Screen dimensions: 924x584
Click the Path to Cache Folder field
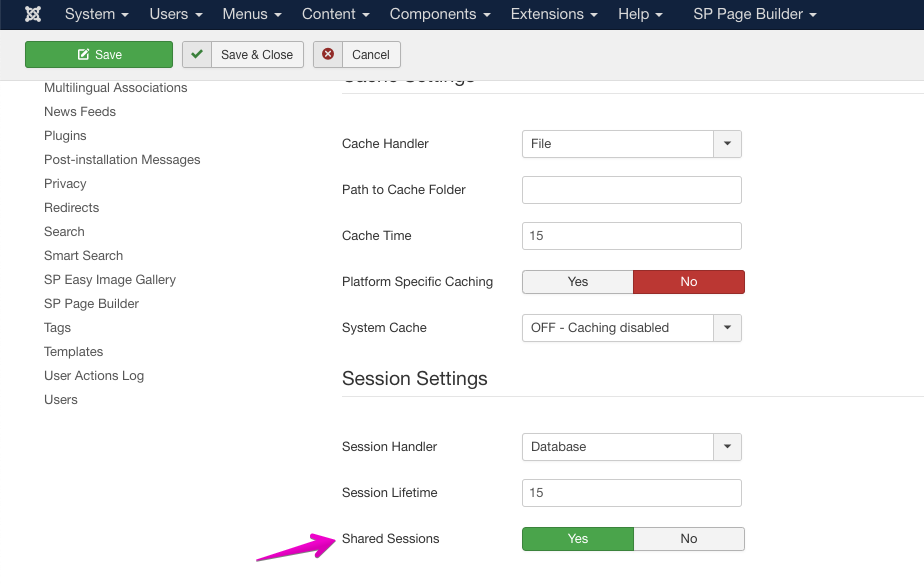coord(631,190)
